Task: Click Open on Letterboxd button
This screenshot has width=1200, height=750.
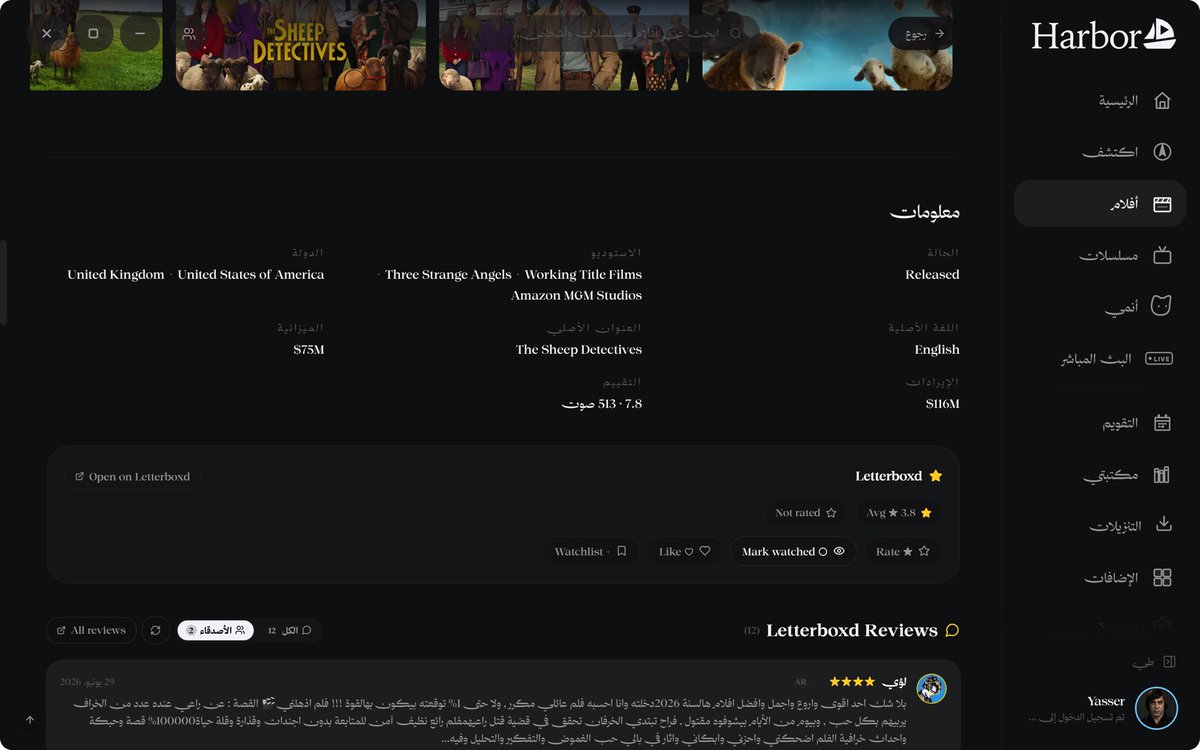Action: [x=133, y=477]
